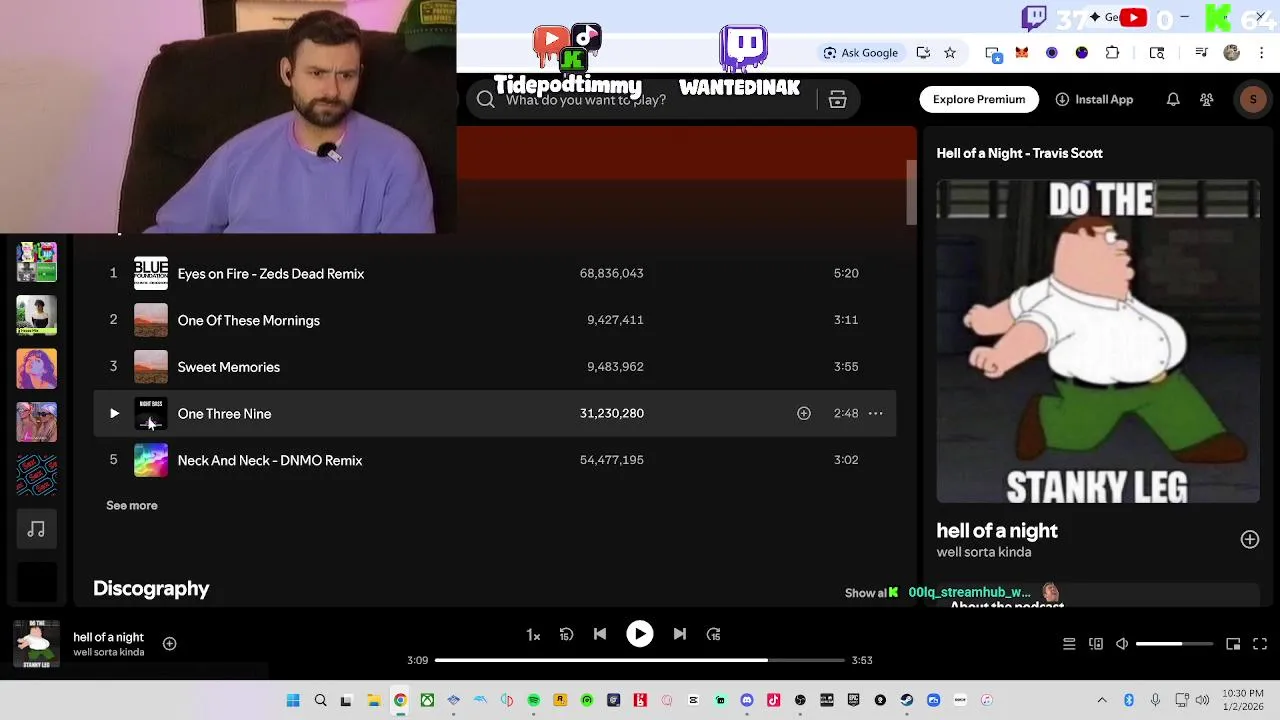Open MetaMask fox extension
This screenshot has width=1280, height=720.
pyautogui.click(x=1022, y=53)
